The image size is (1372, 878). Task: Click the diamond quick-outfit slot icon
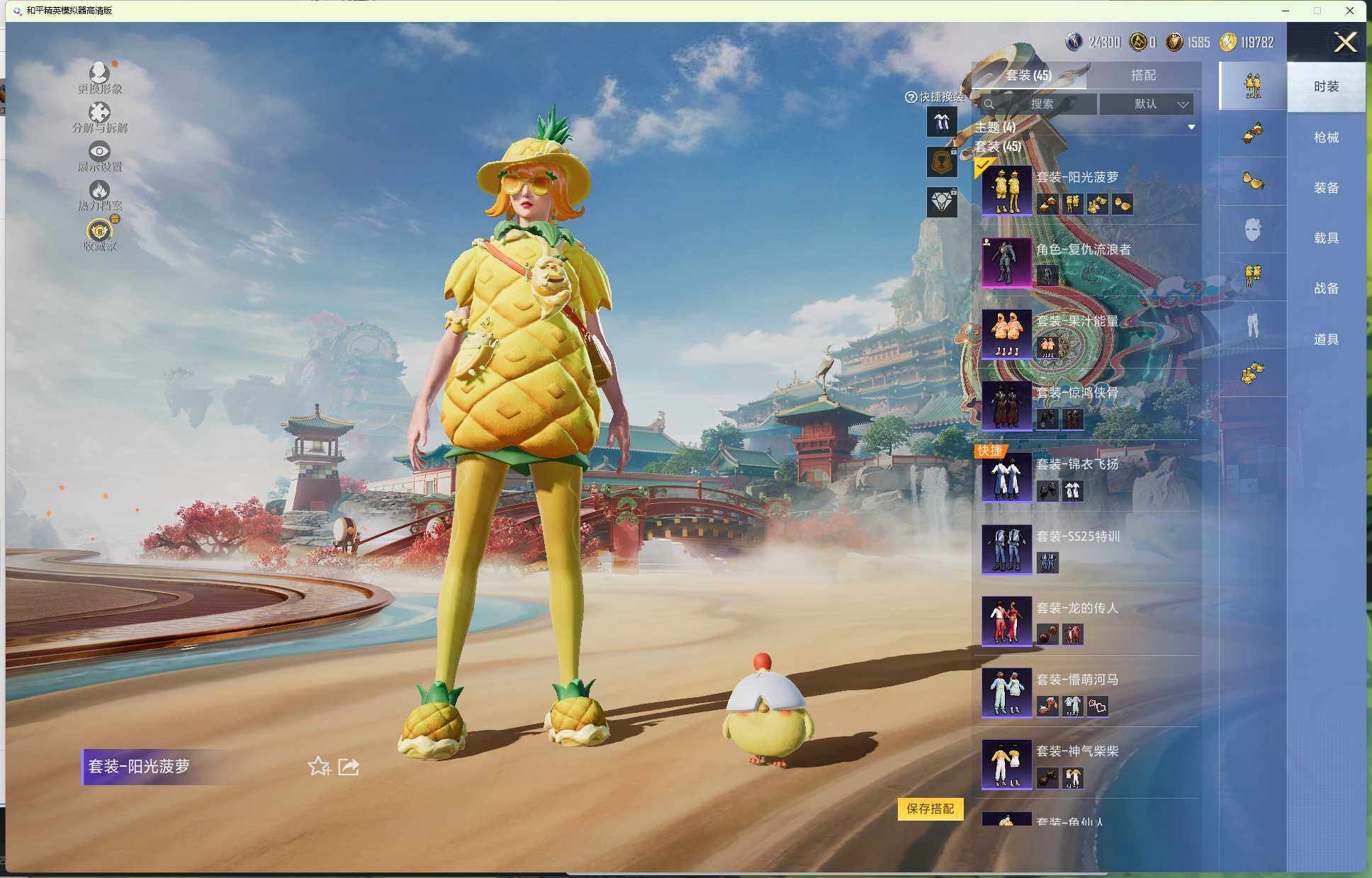click(x=942, y=203)
